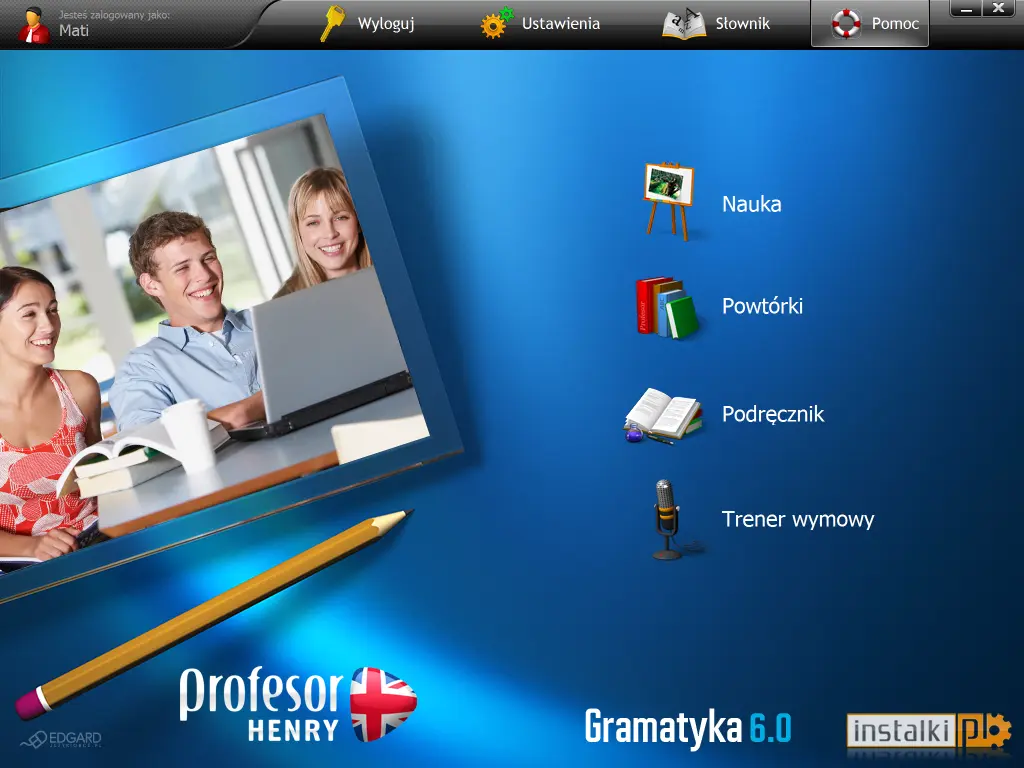Click the open book Podręcznik icon
This screenshot has height=768, width=1024.
click(664, 415)
